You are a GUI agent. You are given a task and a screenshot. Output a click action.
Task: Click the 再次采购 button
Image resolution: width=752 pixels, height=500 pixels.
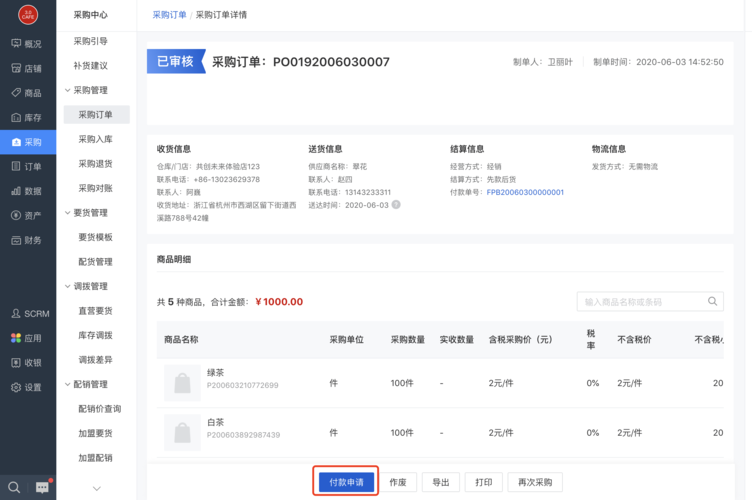tap(535, 482)
